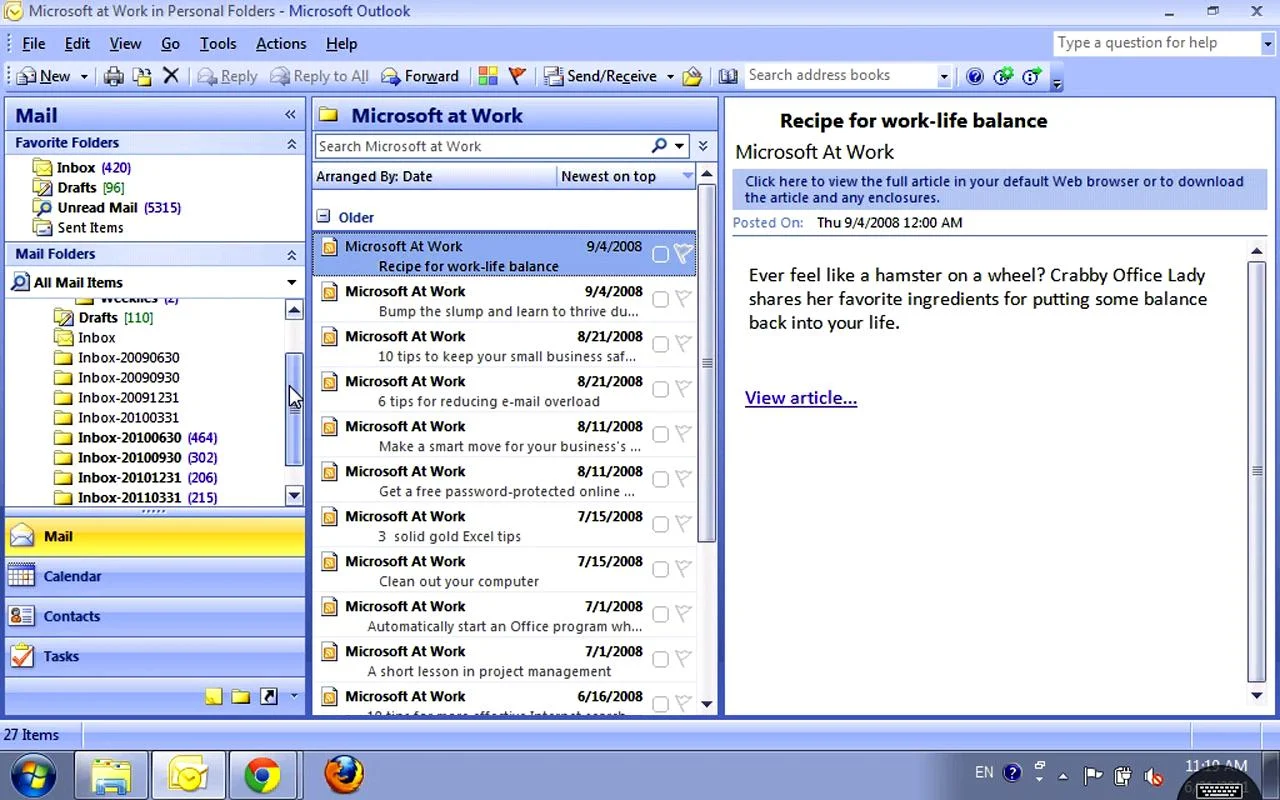This screenshot has height=800, width=1280.
Task: Click flag icon for Clean out your computer
Action: [683, 569]
